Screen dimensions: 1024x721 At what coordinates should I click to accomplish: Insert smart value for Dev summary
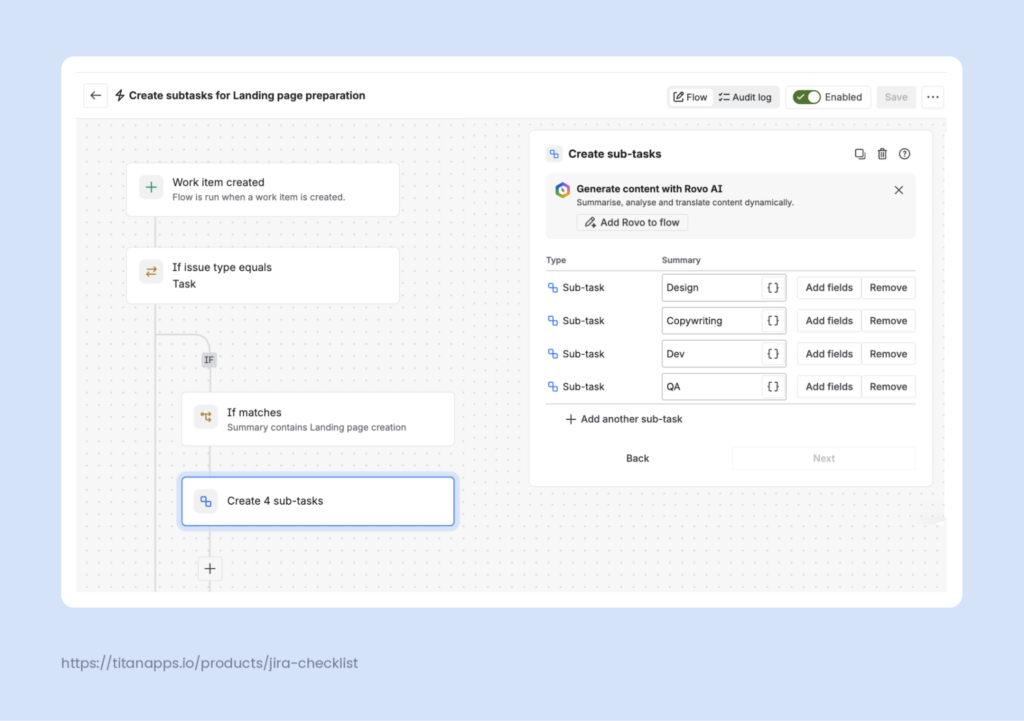tap(773, 354)
